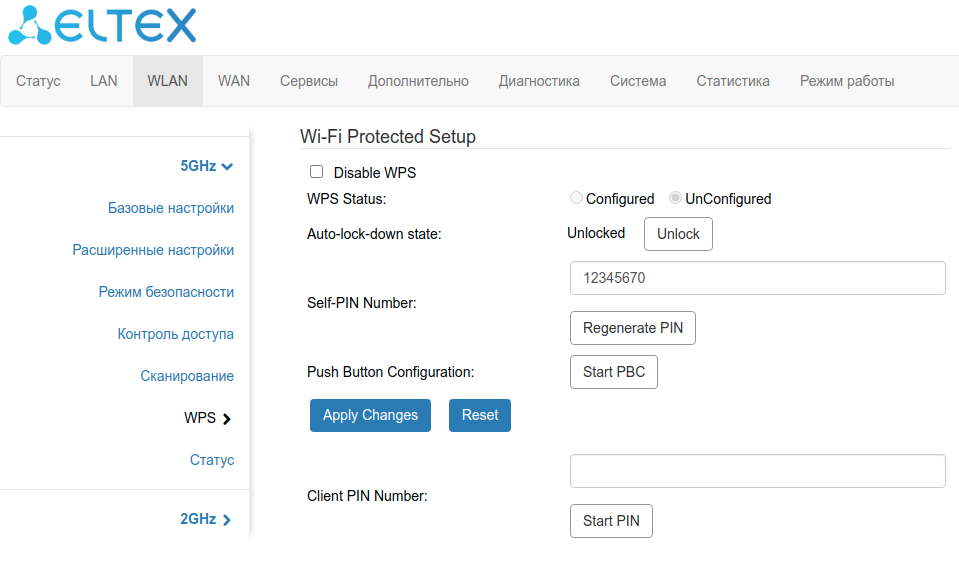Collapse the 5GHz section chevron
The image size is (959, 562).
click(x=227, y=166)
